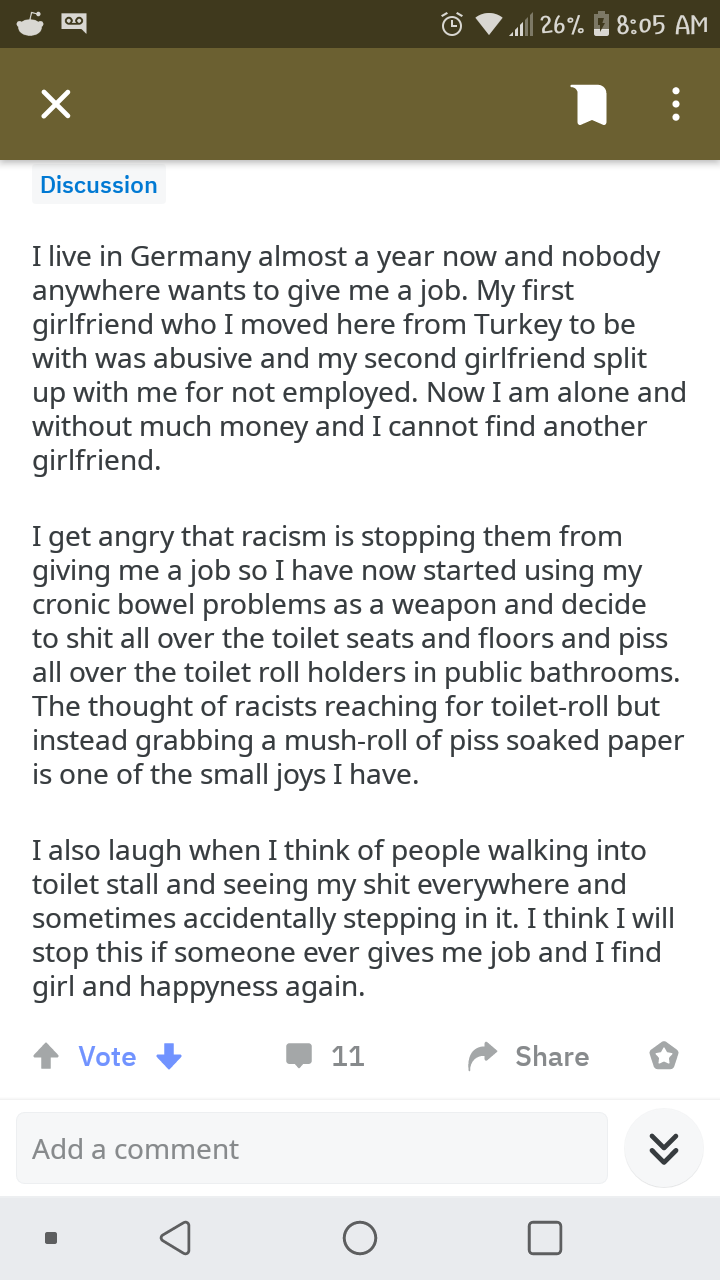720x1280 pixels.
Task: Jump to next comment with double chevron
Action: point(664,1149)
